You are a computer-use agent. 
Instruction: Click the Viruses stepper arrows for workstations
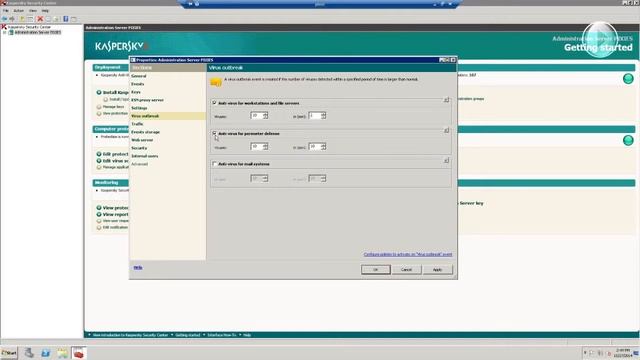click(265, 116)
